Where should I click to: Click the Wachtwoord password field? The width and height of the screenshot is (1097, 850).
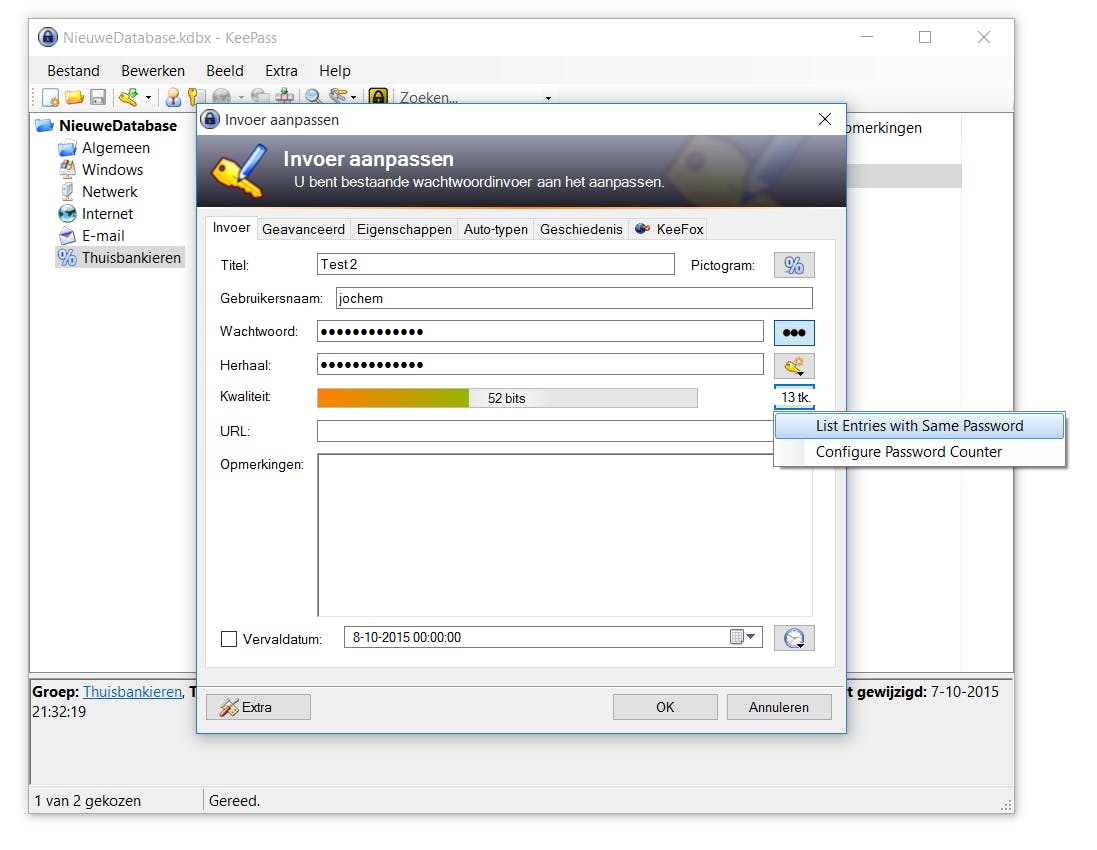540,332
